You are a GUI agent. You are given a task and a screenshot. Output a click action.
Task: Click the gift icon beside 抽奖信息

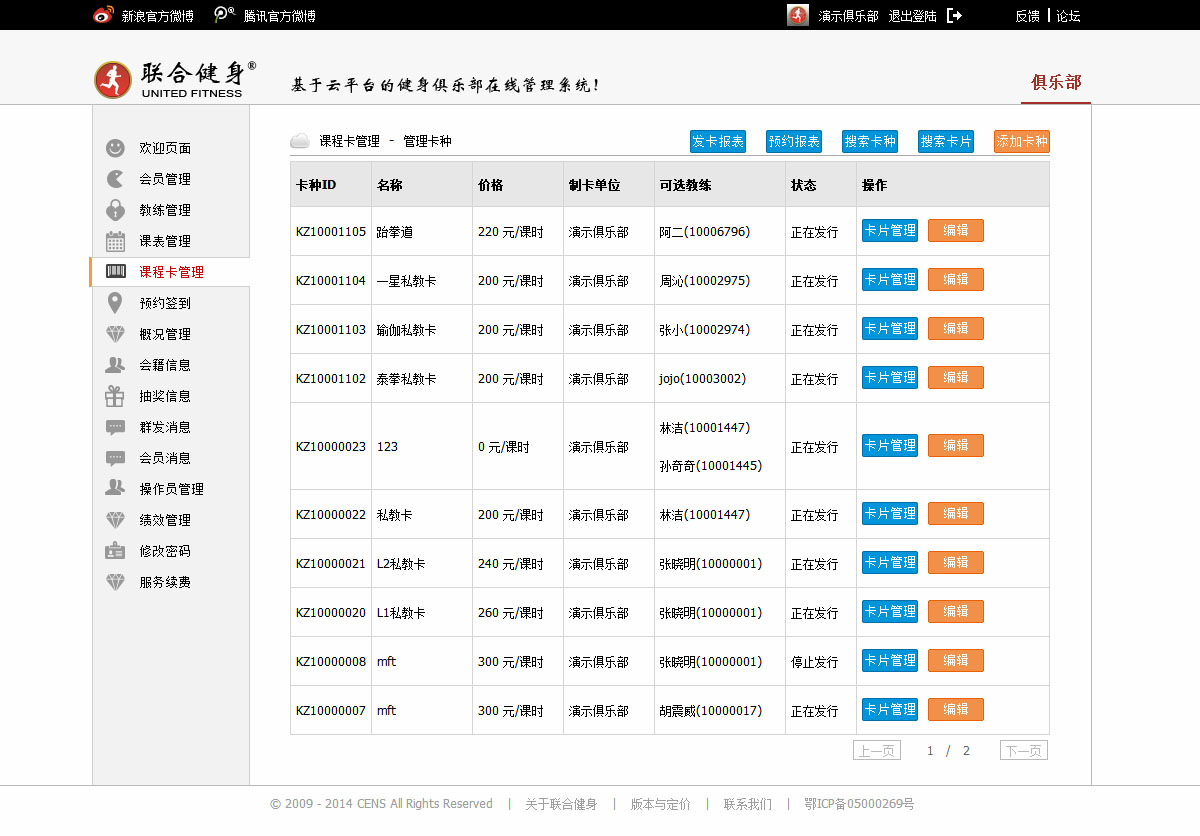tap(116, 396)
